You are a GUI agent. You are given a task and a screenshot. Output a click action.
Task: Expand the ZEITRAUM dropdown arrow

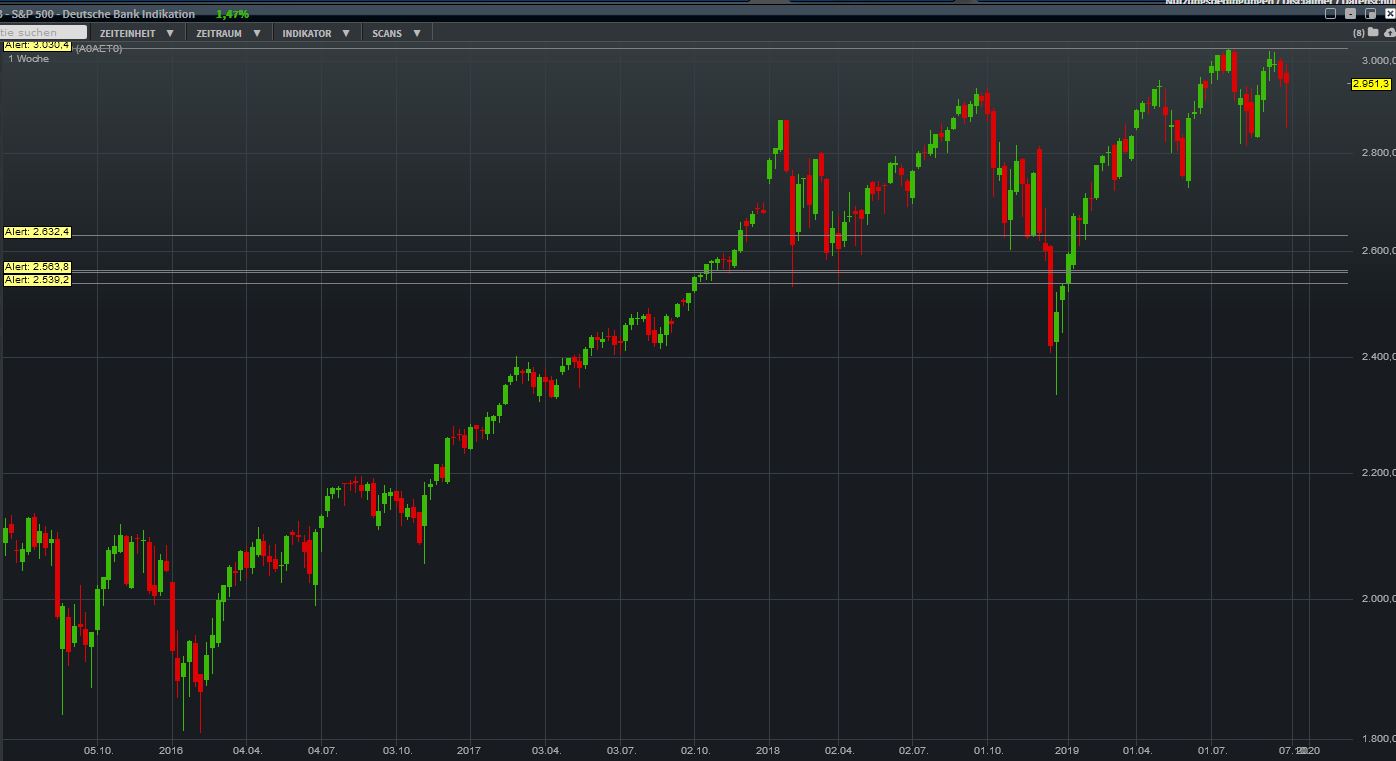coord(258,32)
